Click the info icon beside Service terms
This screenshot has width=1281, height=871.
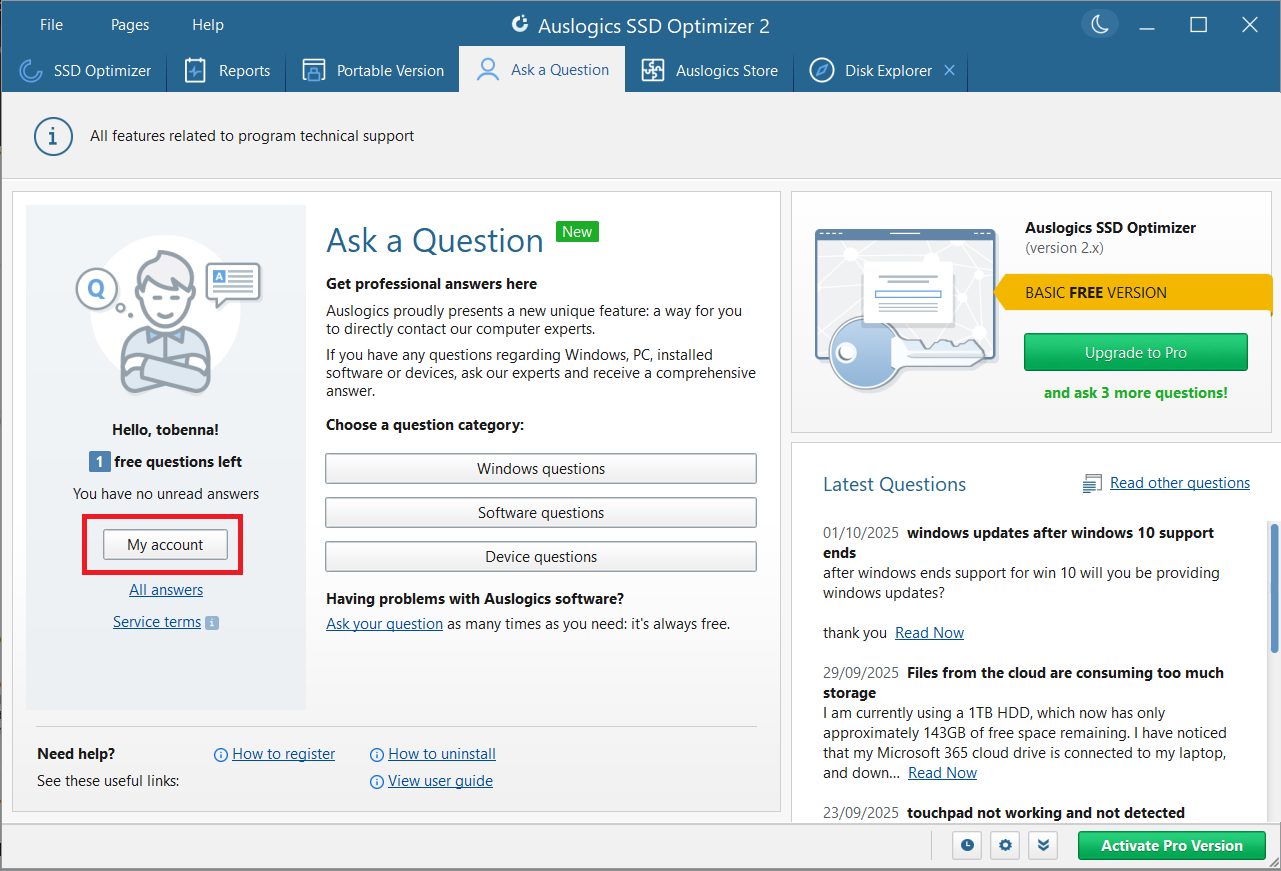coord(212,623)
